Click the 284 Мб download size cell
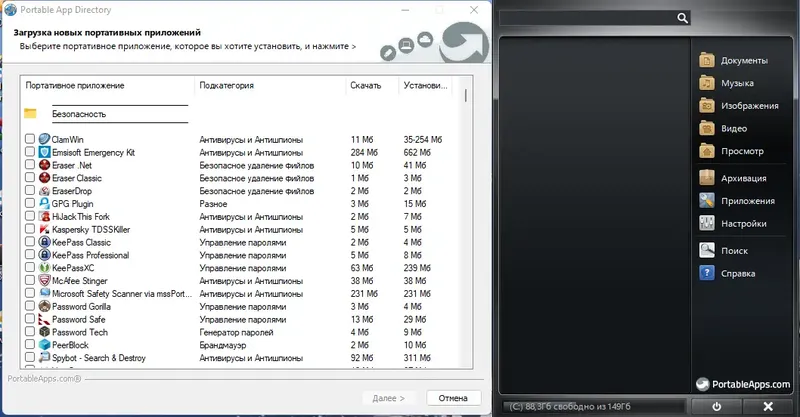800x417 pixels. pyautogui.click(x=364, y=152)
